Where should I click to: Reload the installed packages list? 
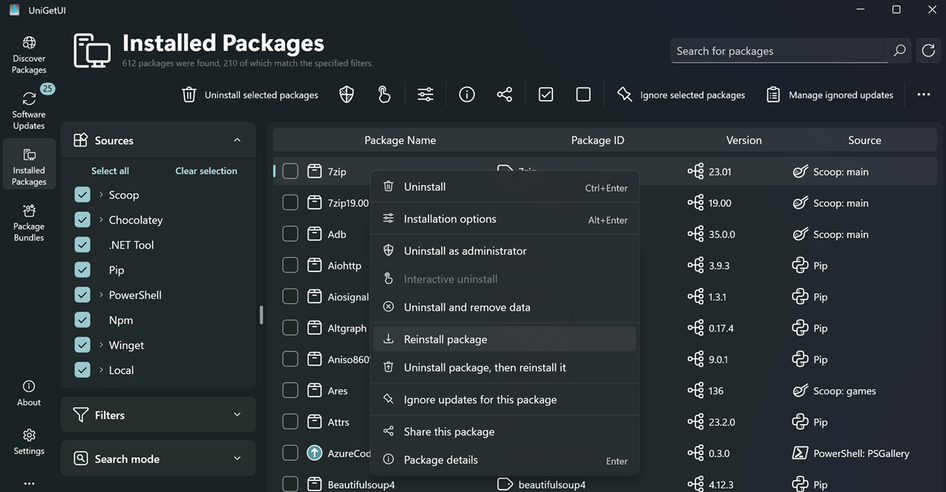929,51
